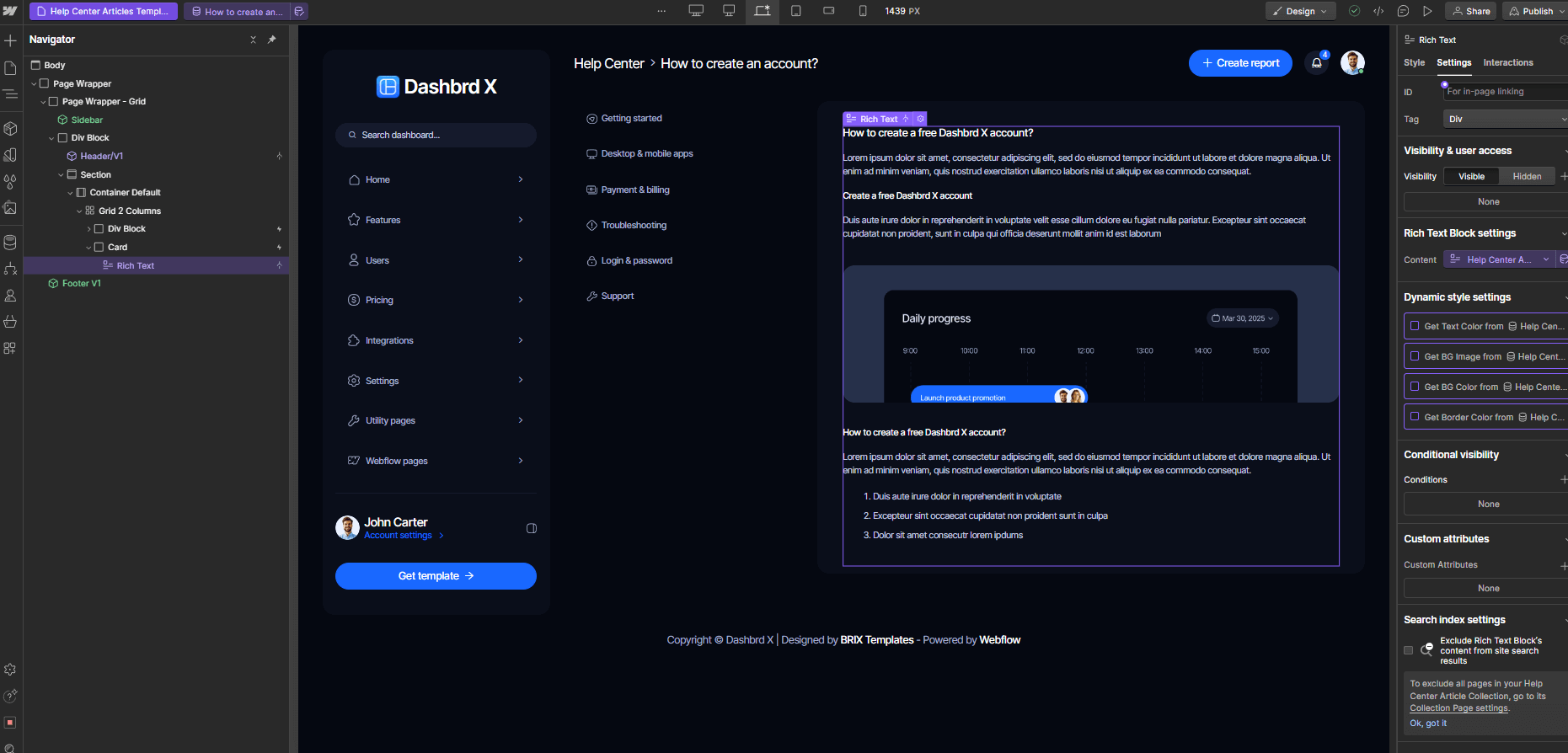1568x753 pixels.
Task: Open the code export icon
Action: pos(1378,11)
